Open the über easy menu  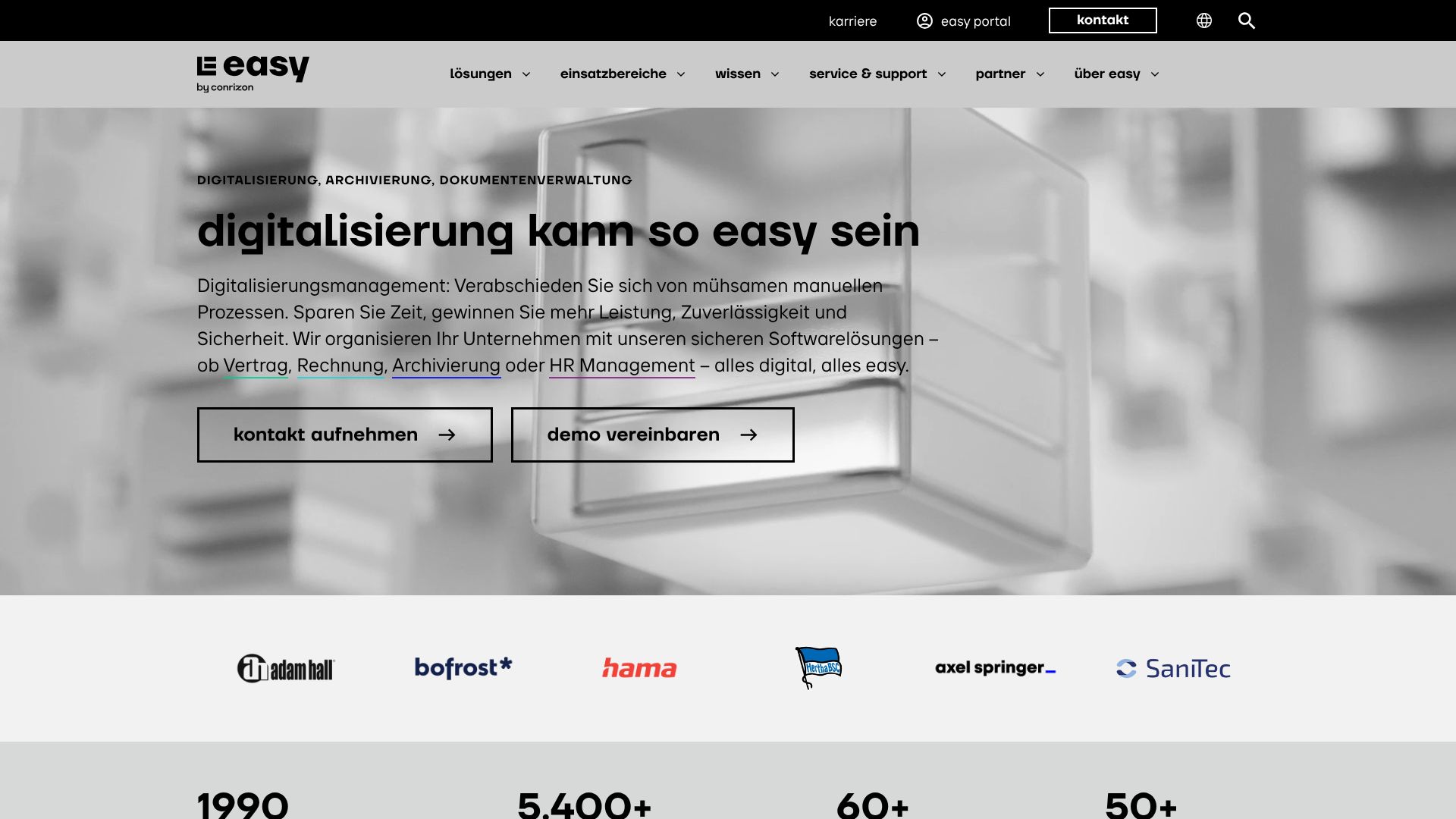click(1116, 74)
